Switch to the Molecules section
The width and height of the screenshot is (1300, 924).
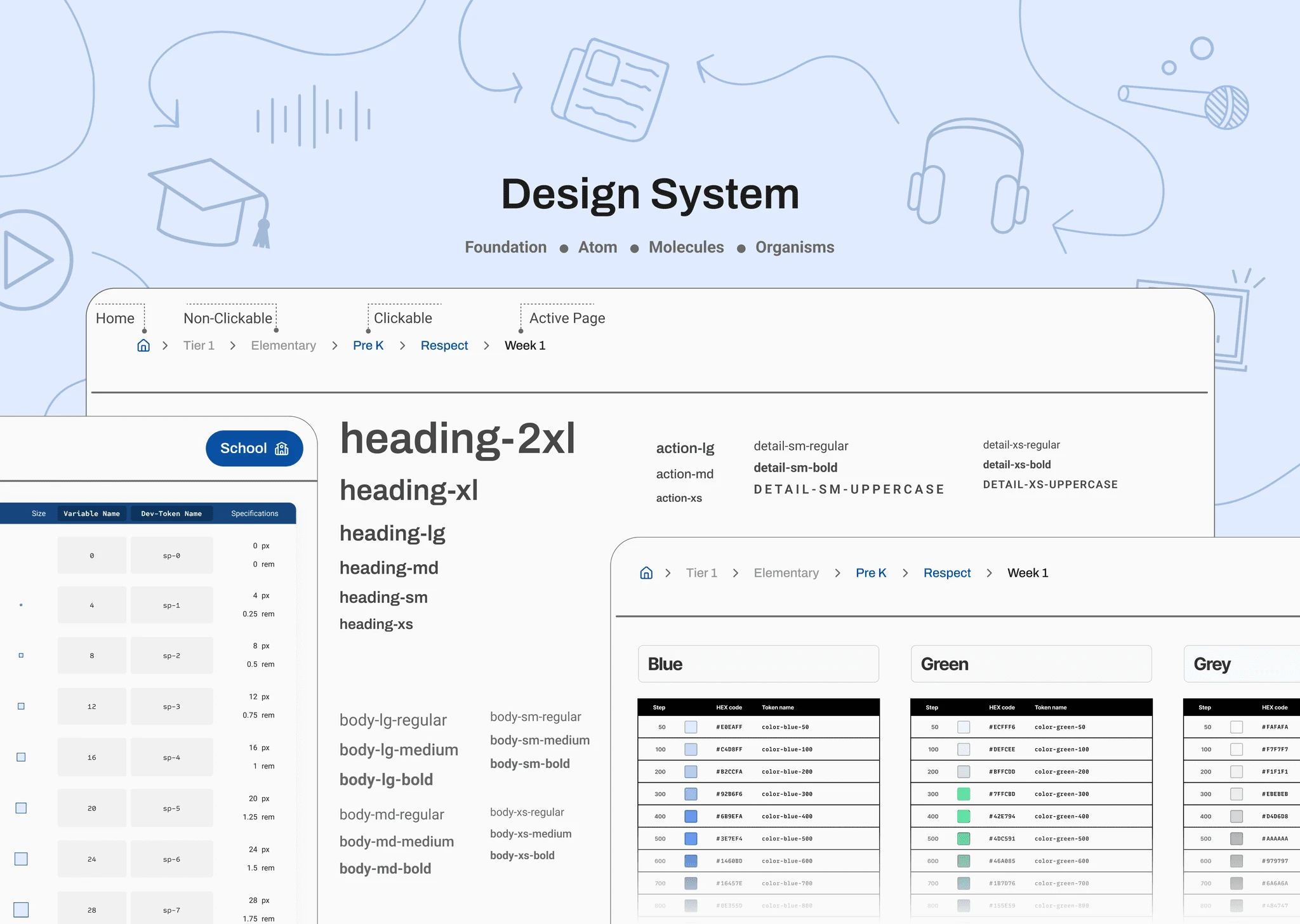[x=686, y=247]
